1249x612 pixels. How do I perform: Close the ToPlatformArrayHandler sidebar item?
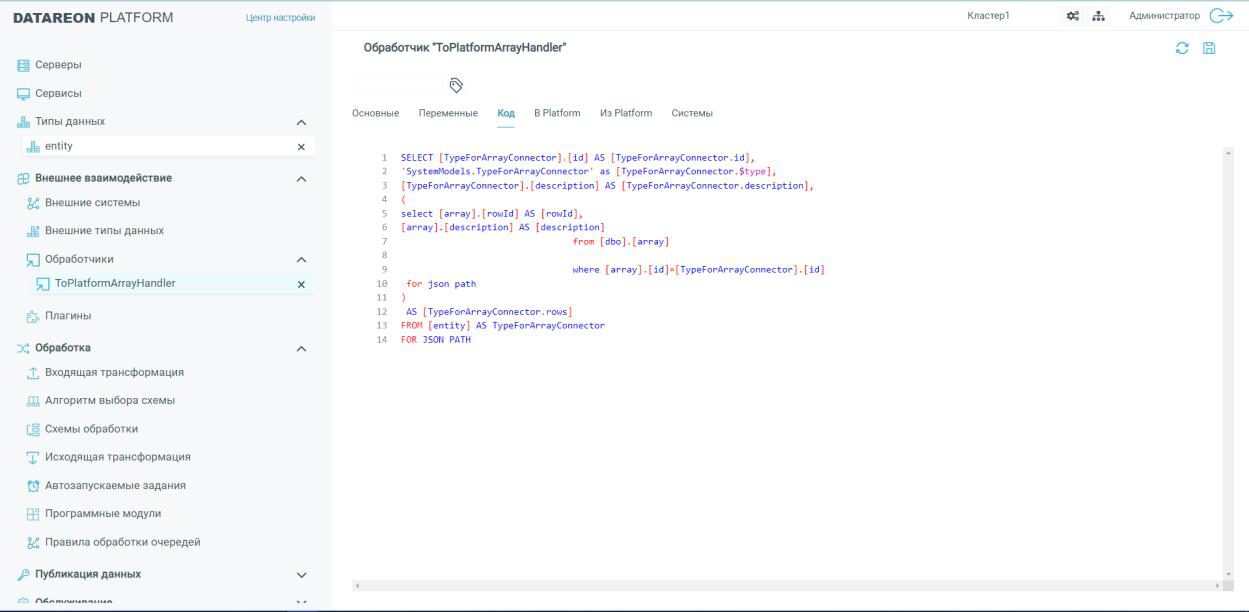click(301, 284)
